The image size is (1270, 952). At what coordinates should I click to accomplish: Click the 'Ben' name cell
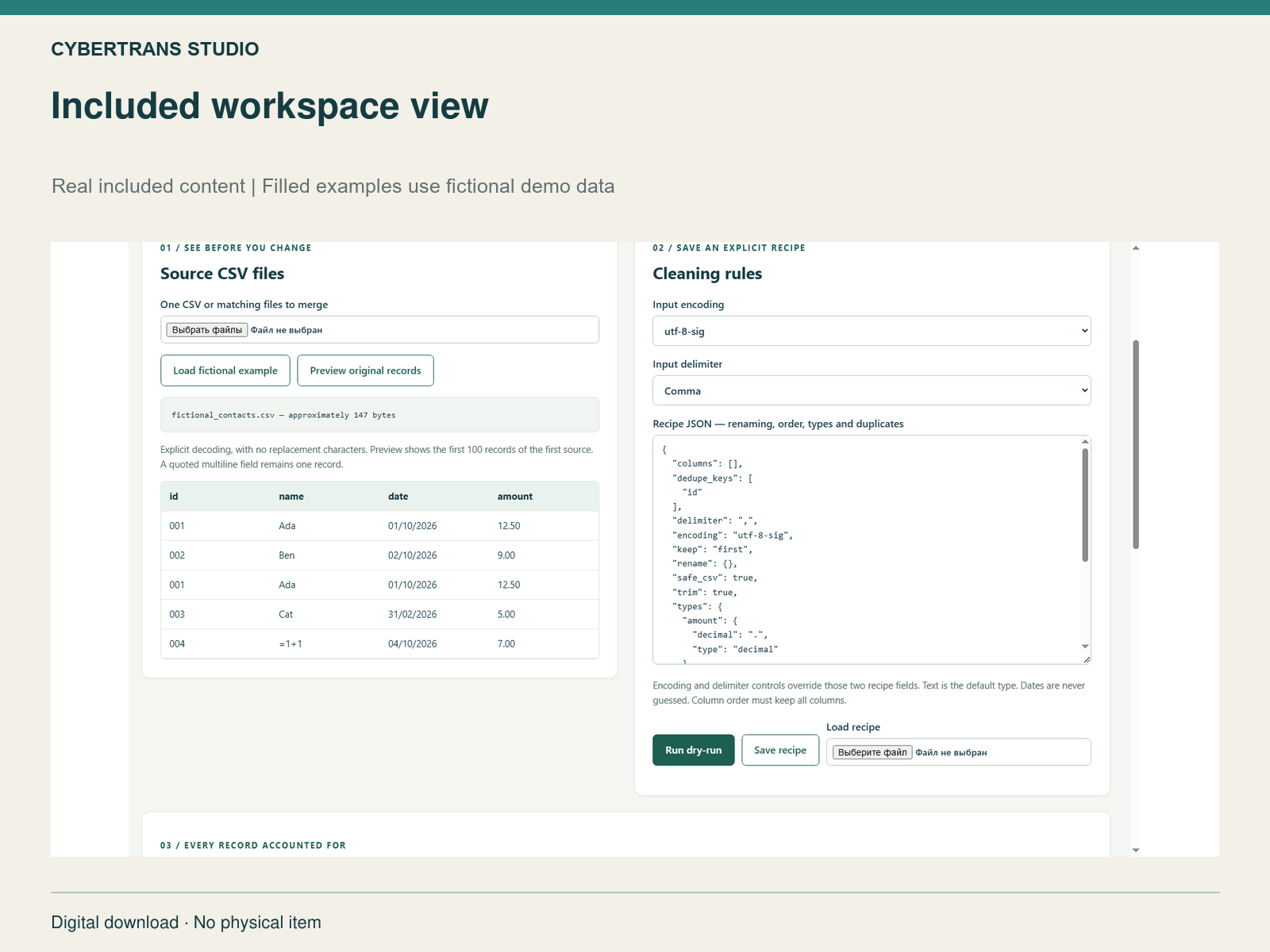[x=287, y=555]
